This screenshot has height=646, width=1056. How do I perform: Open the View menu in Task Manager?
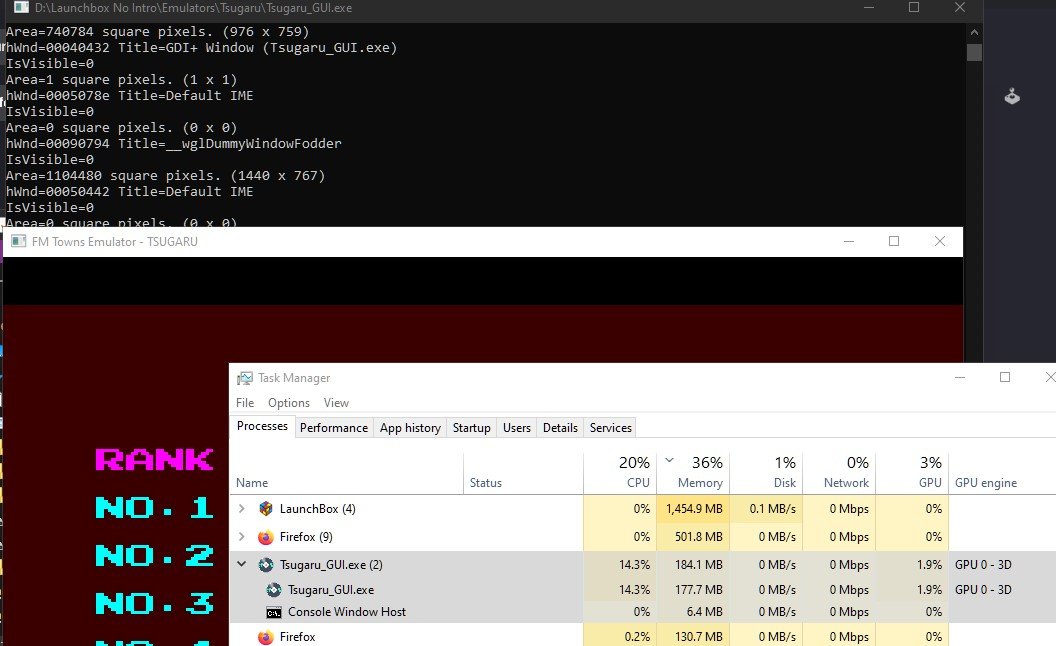[x=336, y=403]
